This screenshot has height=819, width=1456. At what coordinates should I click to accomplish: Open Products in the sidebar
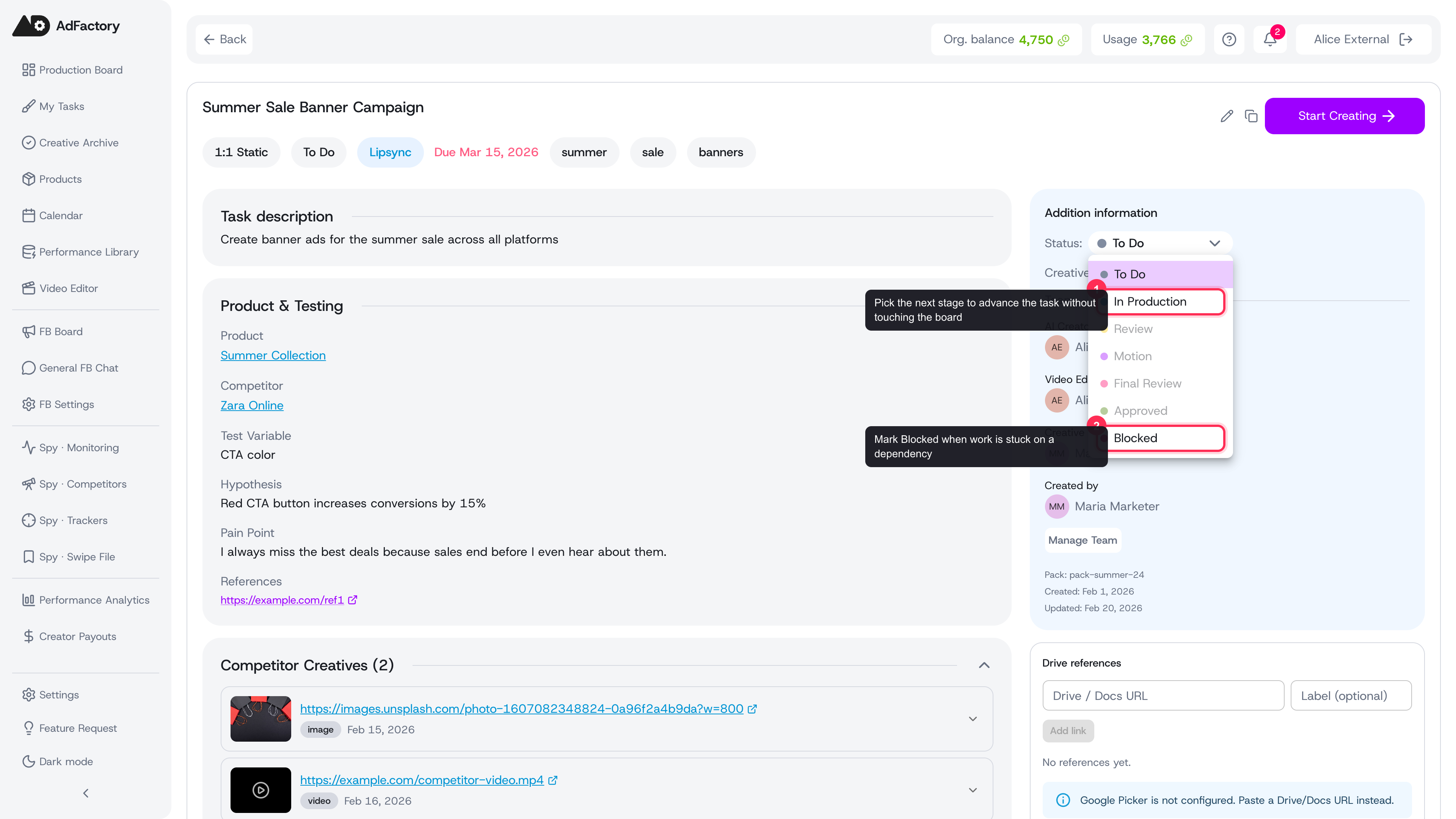52,179
